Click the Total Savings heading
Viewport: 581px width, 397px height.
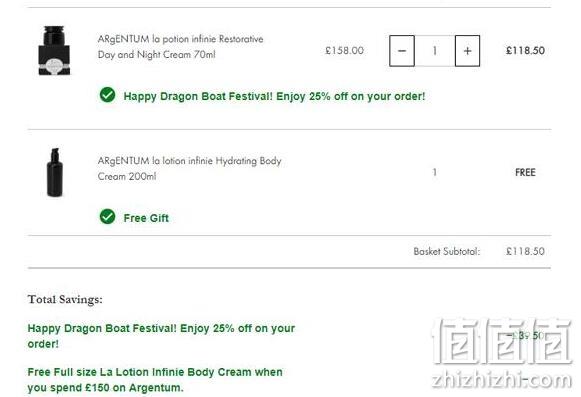click(65, 300)
